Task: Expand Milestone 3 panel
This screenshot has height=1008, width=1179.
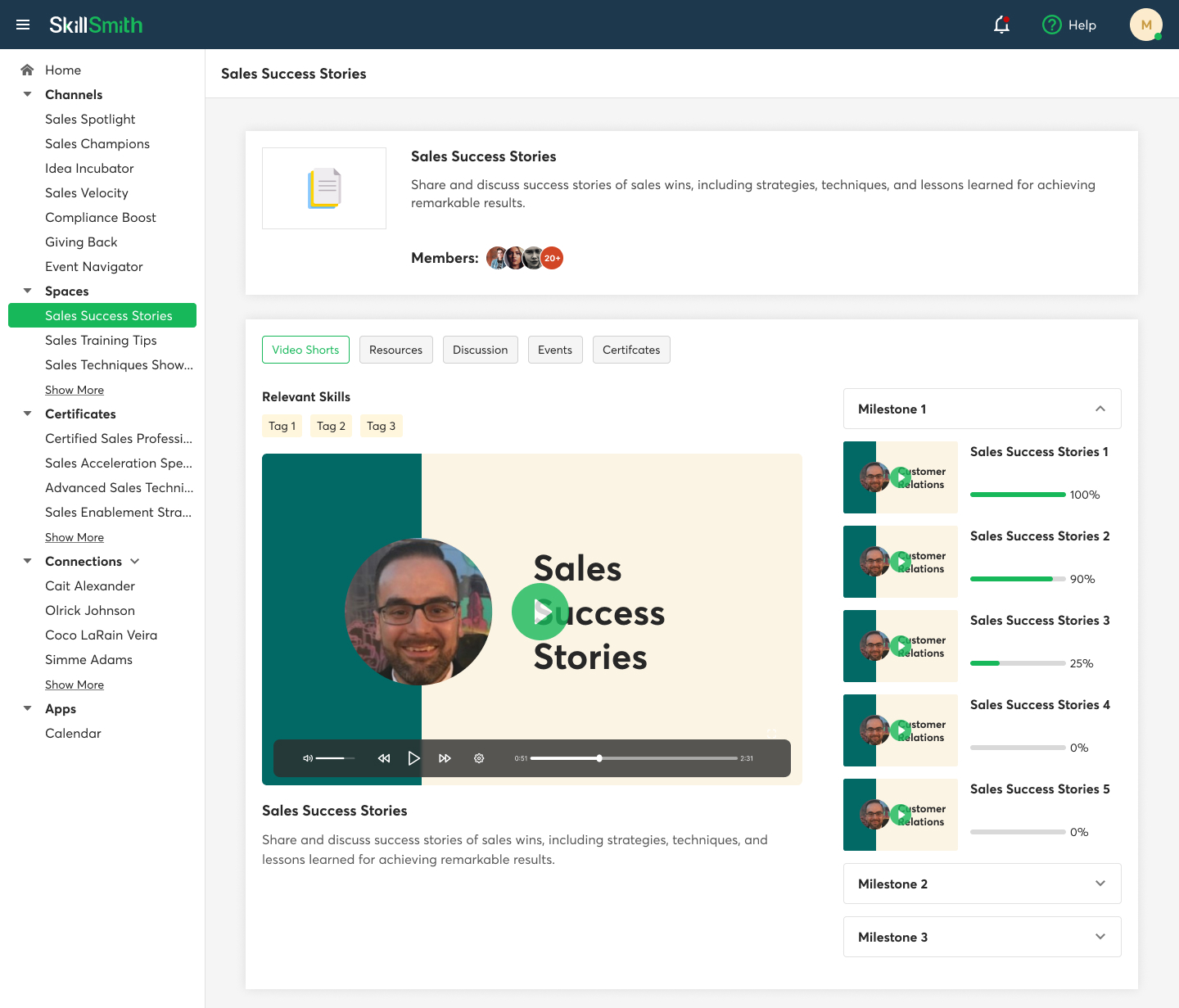Action: pyautogui.click(x=982, y=937)
